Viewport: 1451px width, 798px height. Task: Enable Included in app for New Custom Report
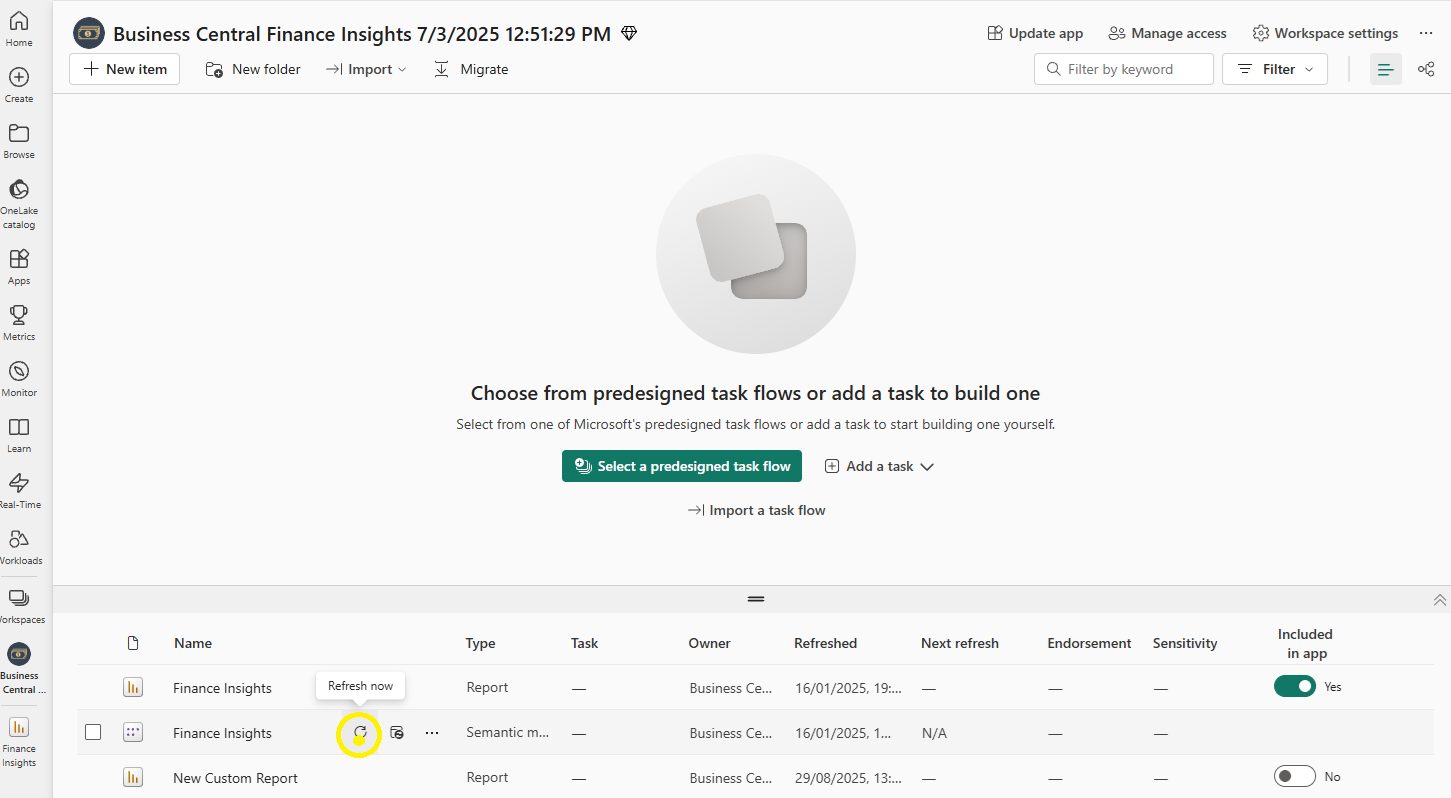coord(1295,776)
